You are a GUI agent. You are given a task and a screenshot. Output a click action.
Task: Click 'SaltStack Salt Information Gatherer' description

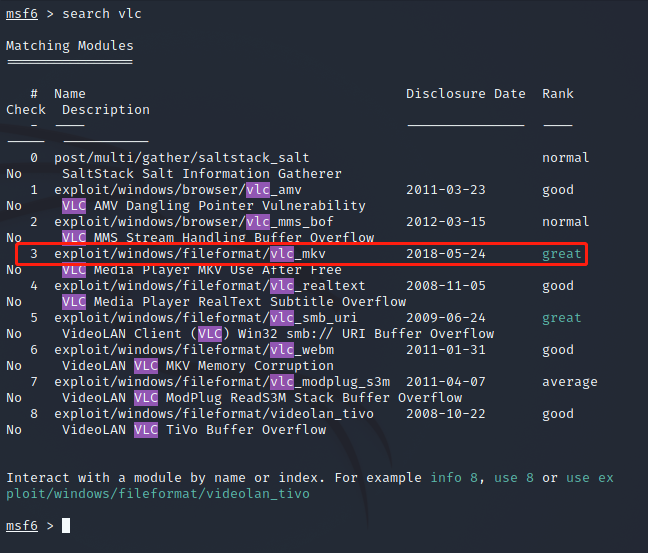(202, 174)
